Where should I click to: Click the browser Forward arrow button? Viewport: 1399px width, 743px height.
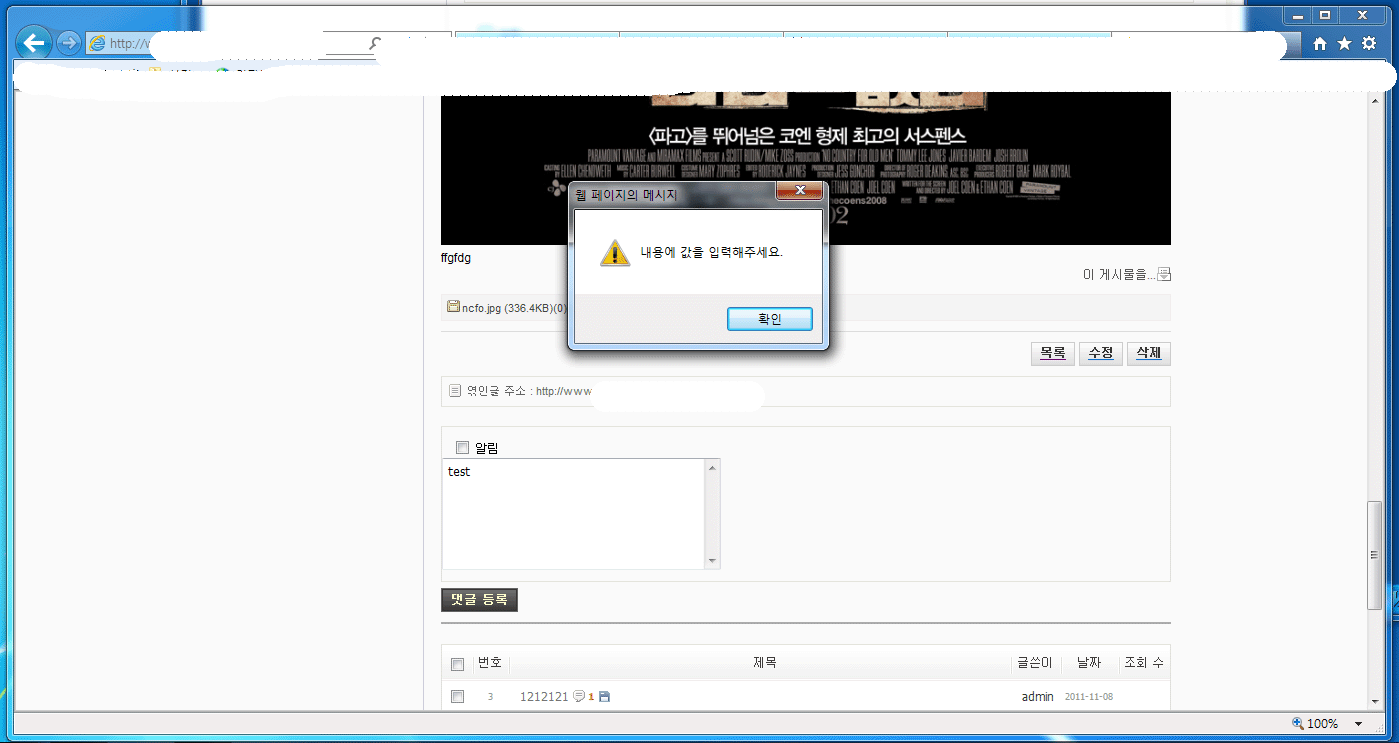(68, 43)
